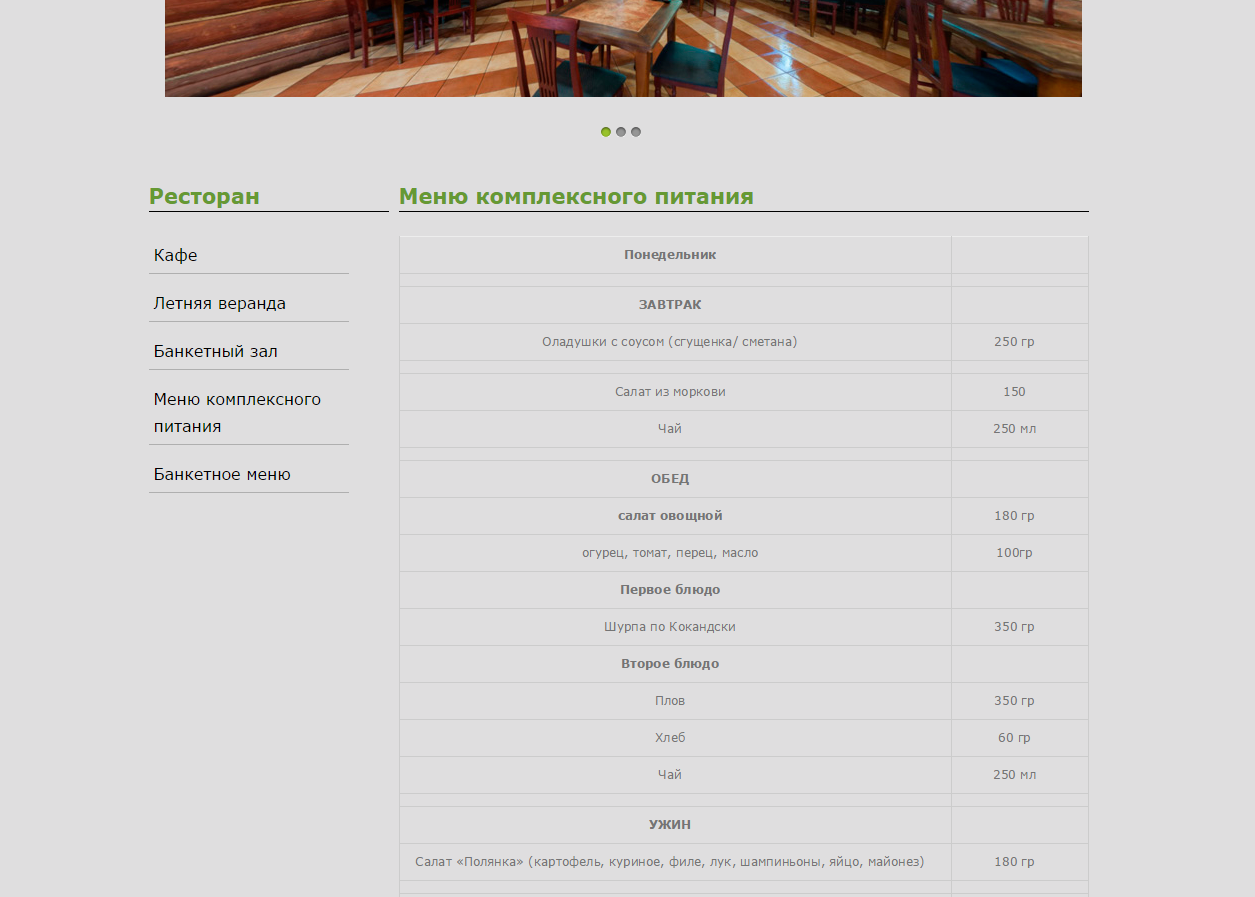Open the Банкетное меню page
This screenshot has height=897, width=1255.
click(x=222, y=474)
